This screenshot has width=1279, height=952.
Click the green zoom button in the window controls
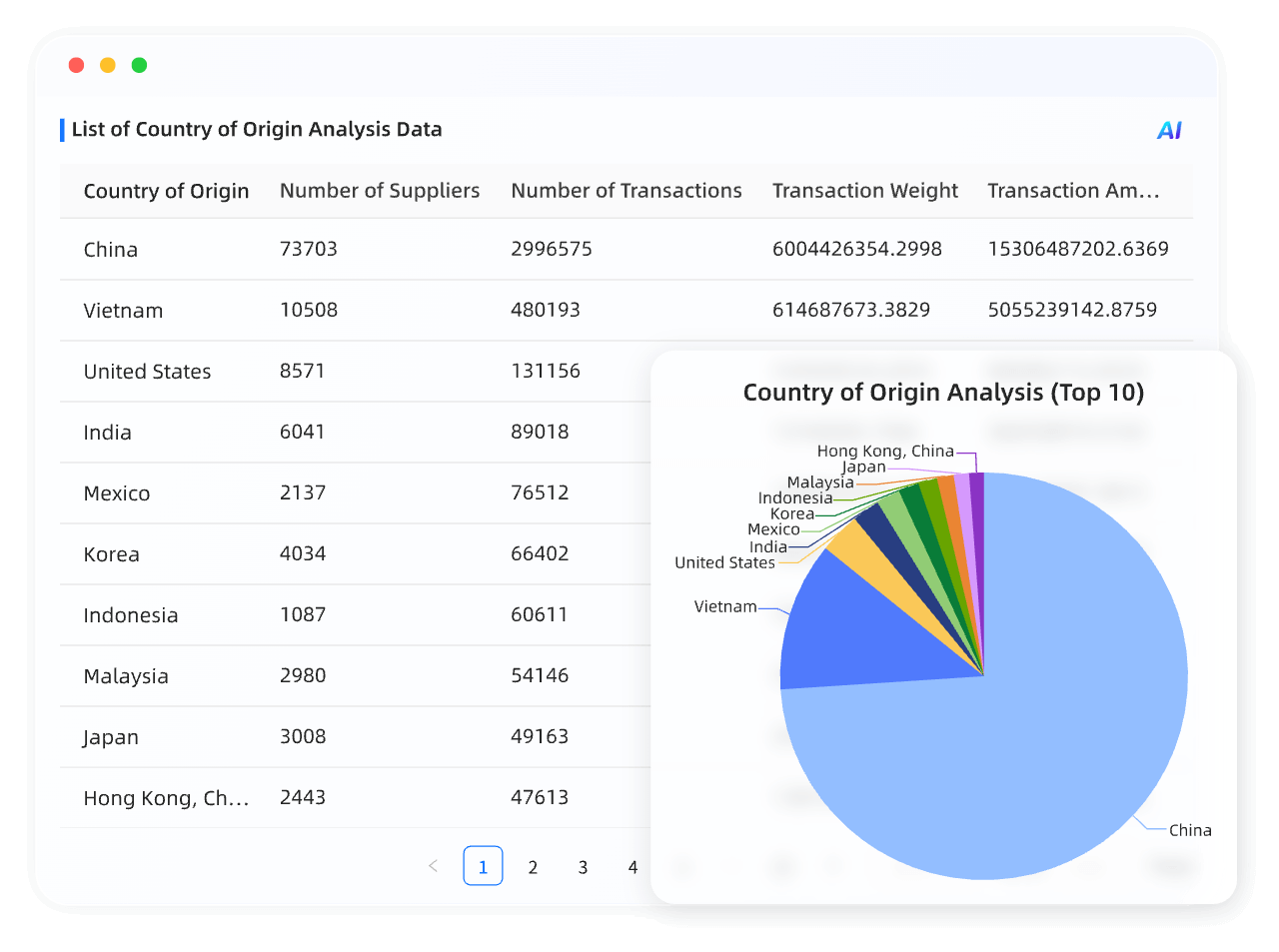click(x=139, y=64)
